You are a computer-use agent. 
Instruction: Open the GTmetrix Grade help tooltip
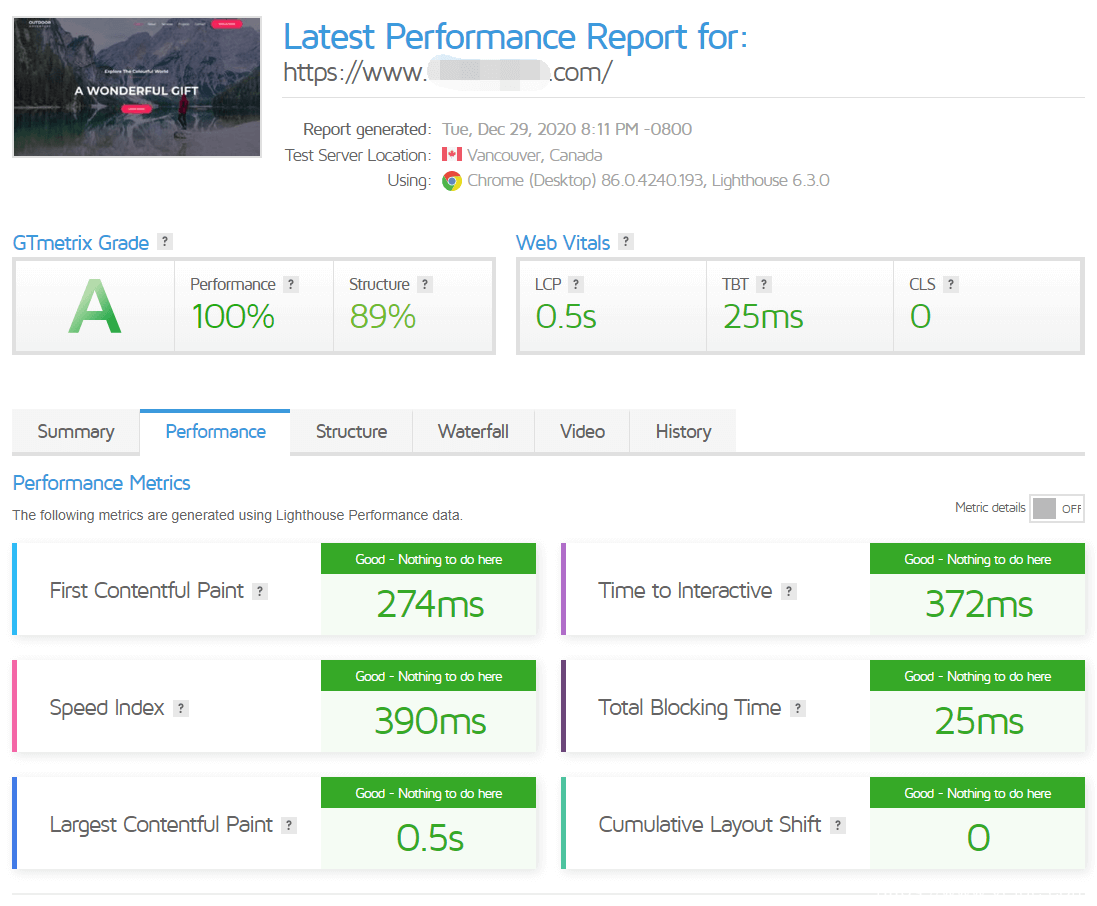click(x=165, y=241)
